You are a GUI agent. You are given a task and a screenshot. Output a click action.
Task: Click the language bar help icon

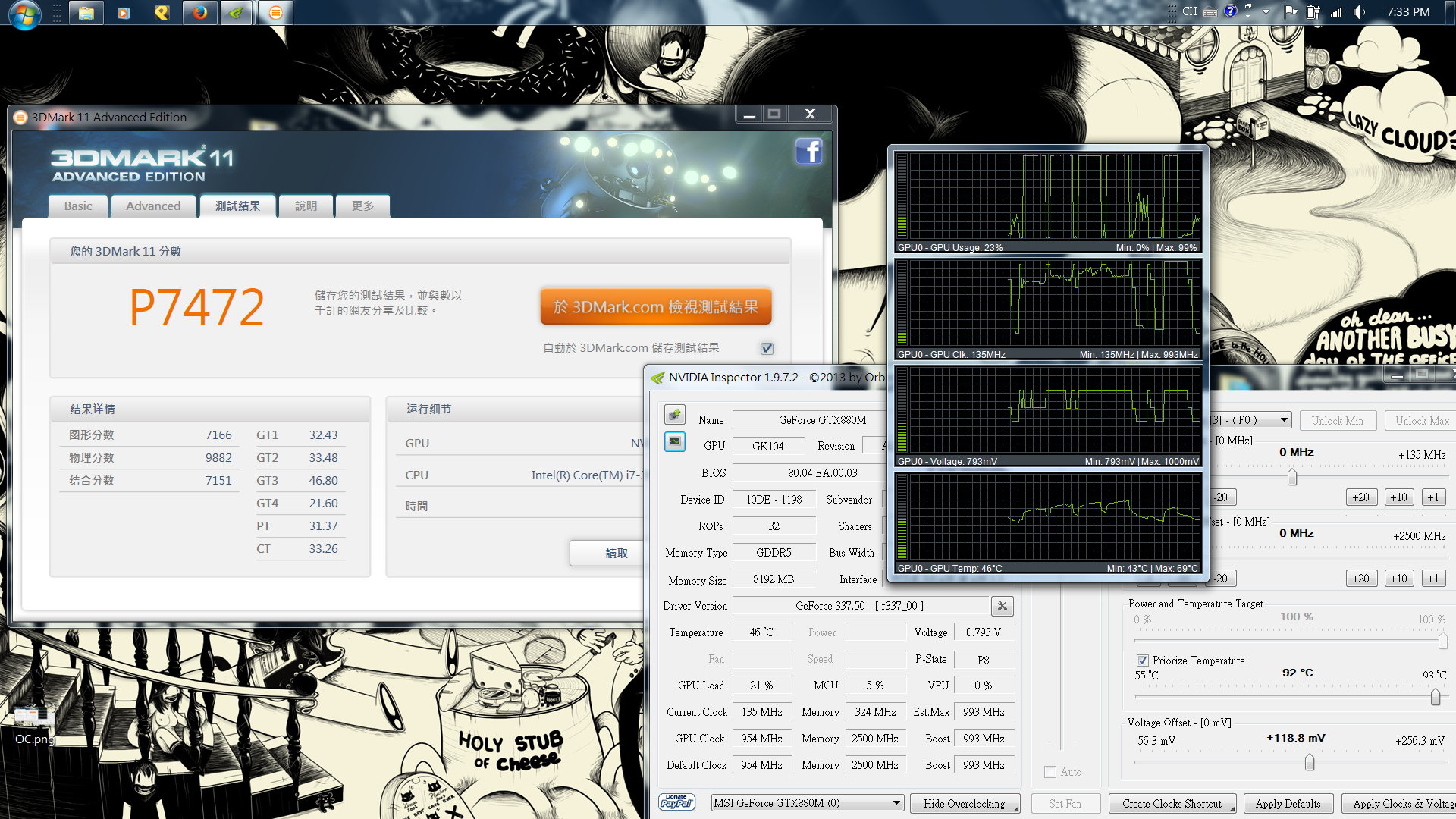(x=1231, y=11)
